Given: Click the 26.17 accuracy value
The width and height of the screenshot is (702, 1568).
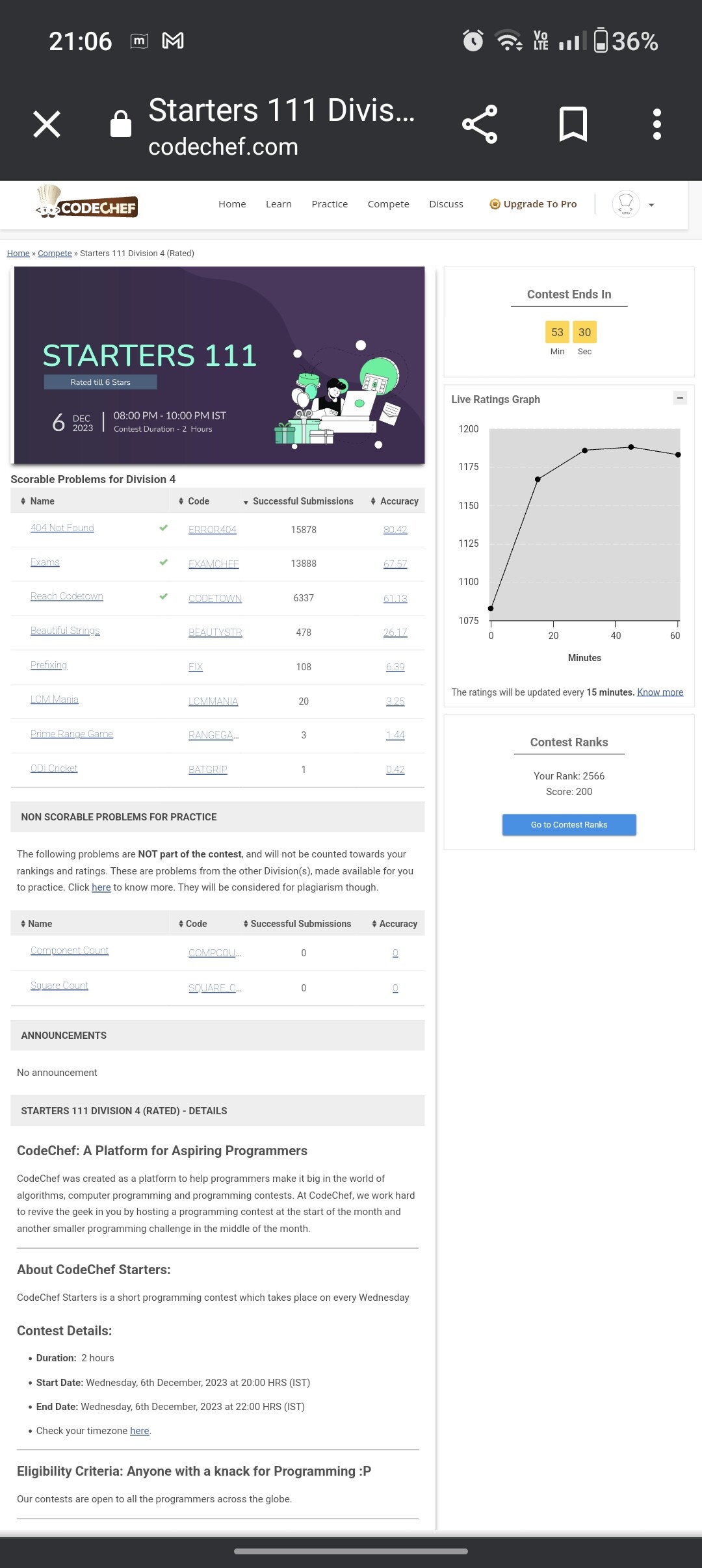Looking at the screenshot, I should (395, 633).
